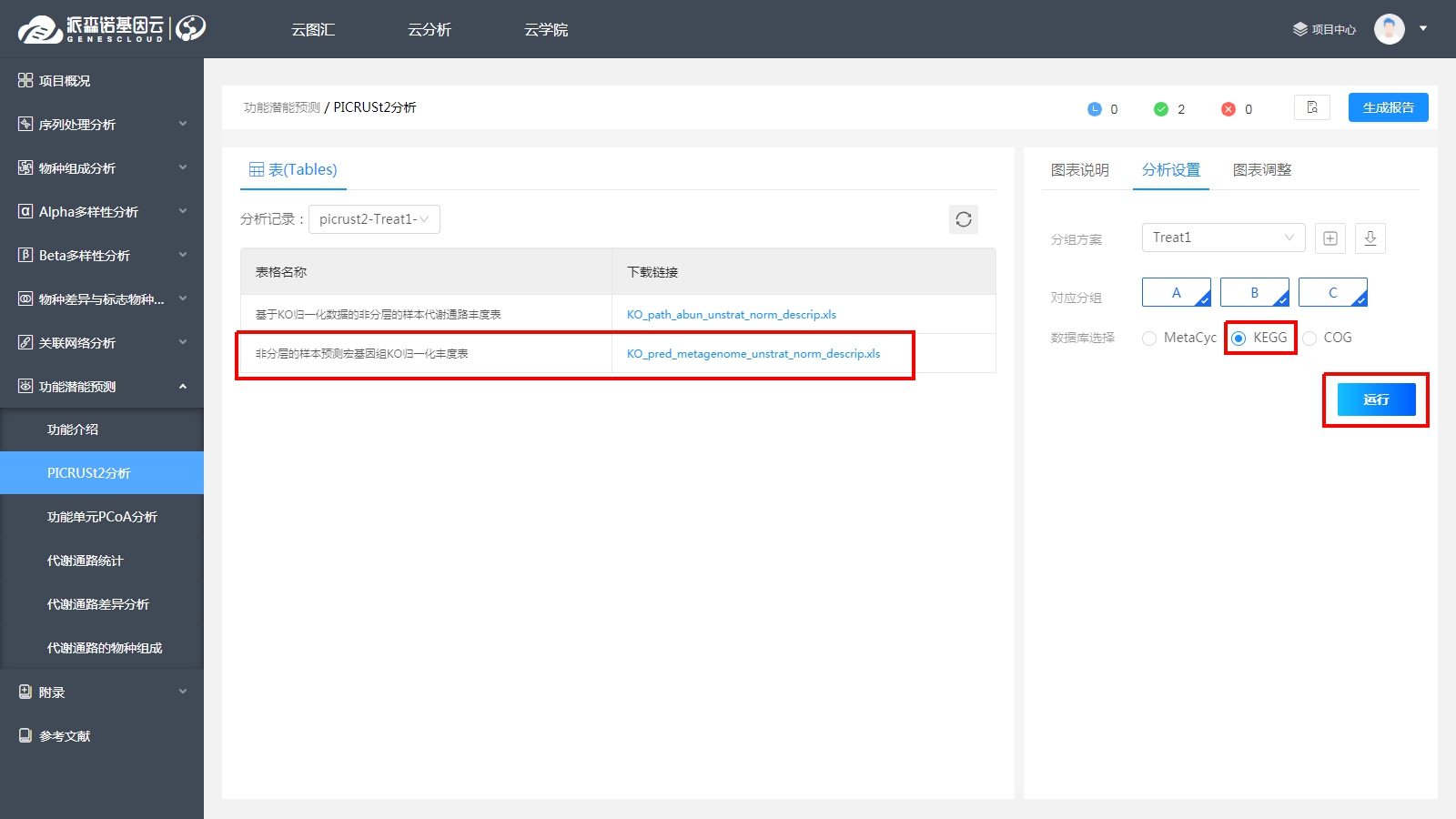Open the 云分析 top menu
This screenshot has width=1456, height=819.
430,29
